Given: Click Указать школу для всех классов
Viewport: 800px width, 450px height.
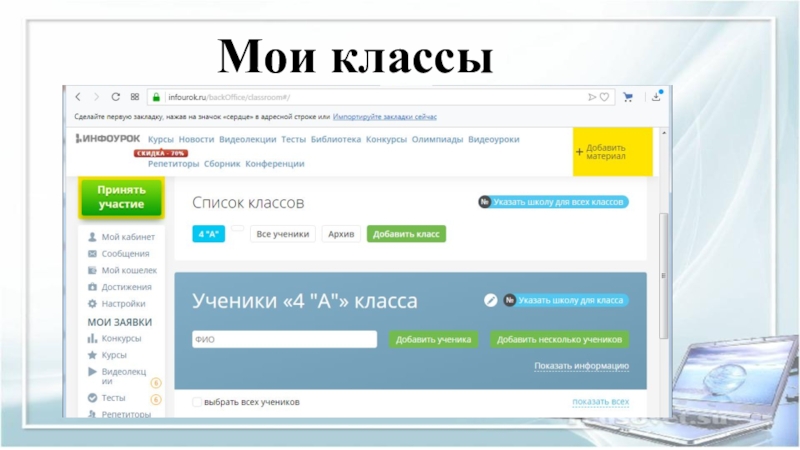Looking at the screenshot, I should [553, 202].
